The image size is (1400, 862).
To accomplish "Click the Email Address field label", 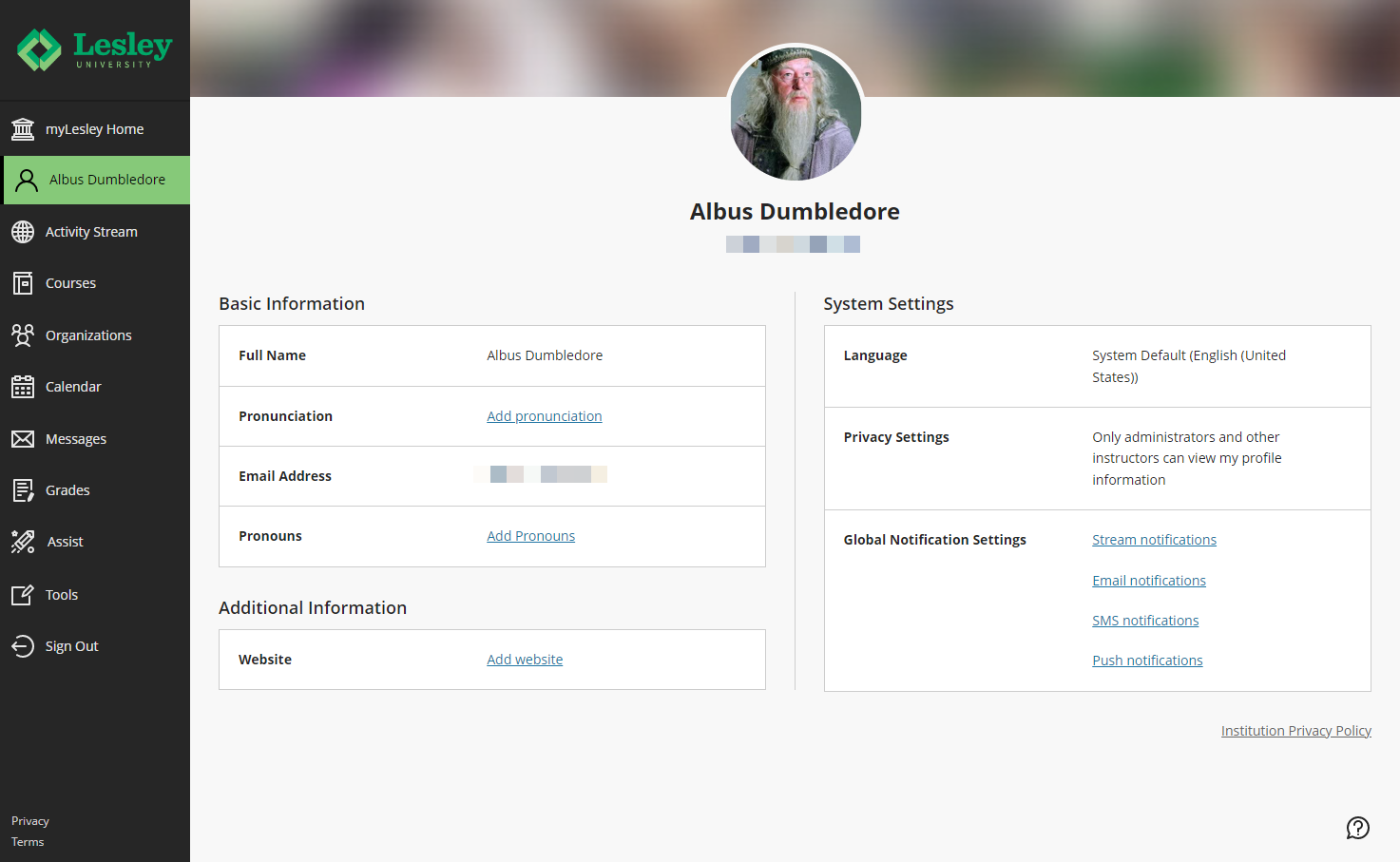I will tap(285, 476).
